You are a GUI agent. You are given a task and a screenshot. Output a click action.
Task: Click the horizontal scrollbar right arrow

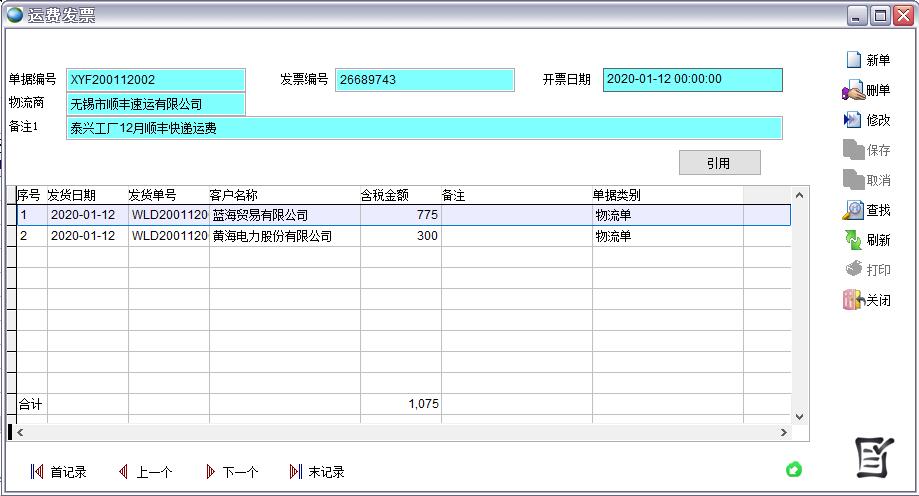[784, 433]
